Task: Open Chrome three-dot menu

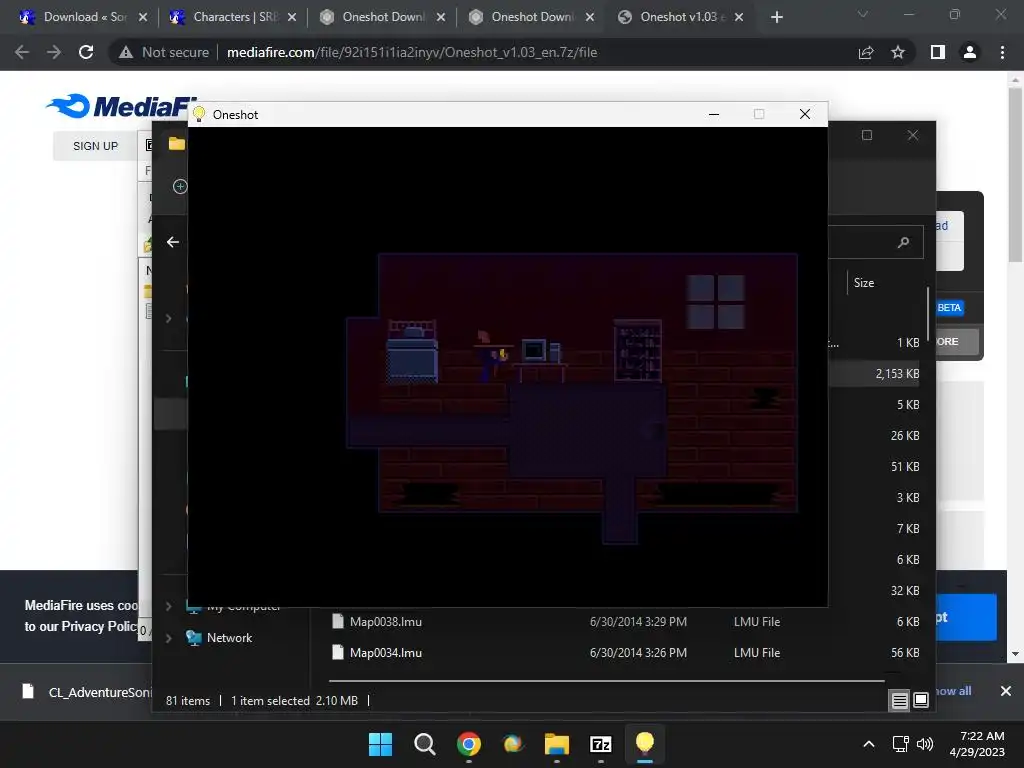Action: (x=1002, y=52)
